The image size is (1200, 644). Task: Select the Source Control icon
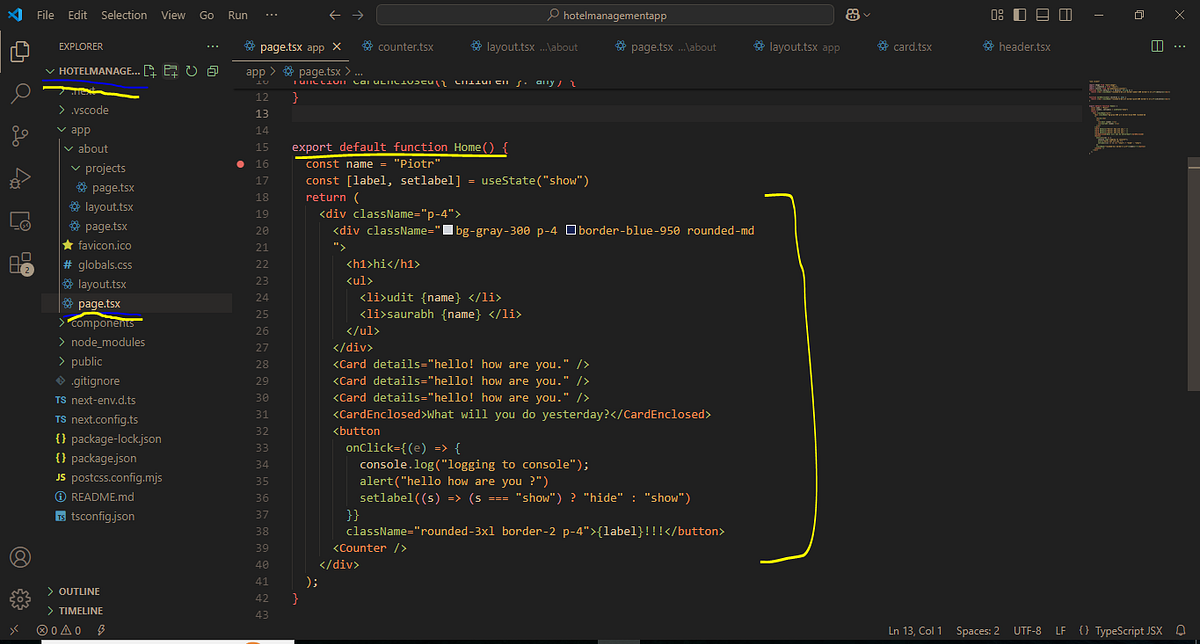21,135
